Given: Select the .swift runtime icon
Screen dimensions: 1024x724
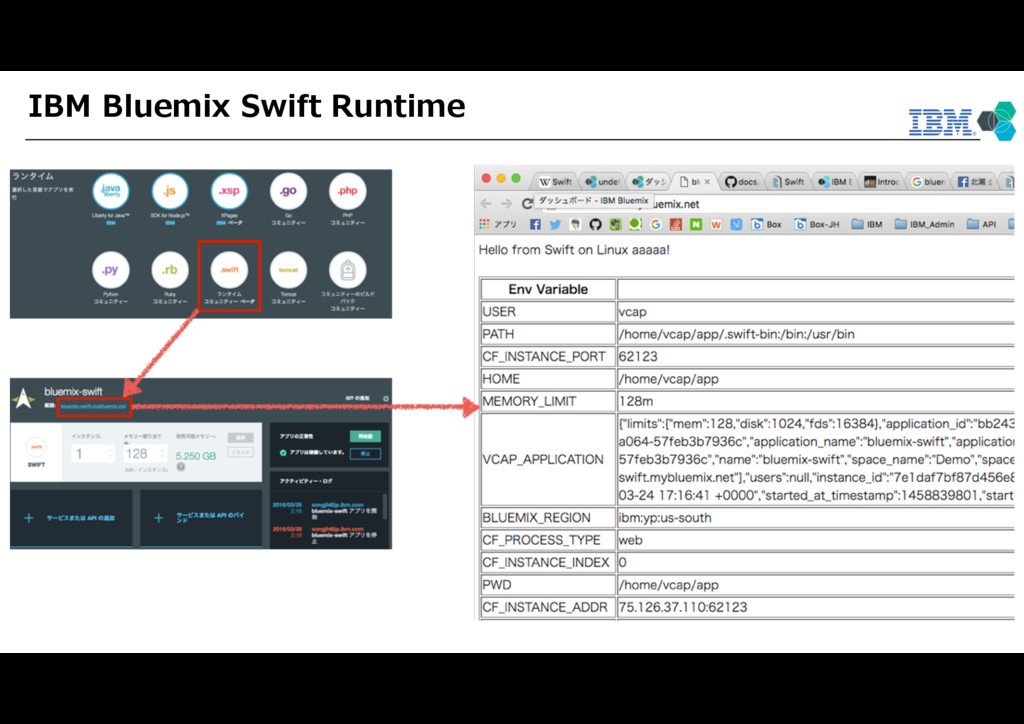Looking at the screenshot, I should tap(229, 270).
